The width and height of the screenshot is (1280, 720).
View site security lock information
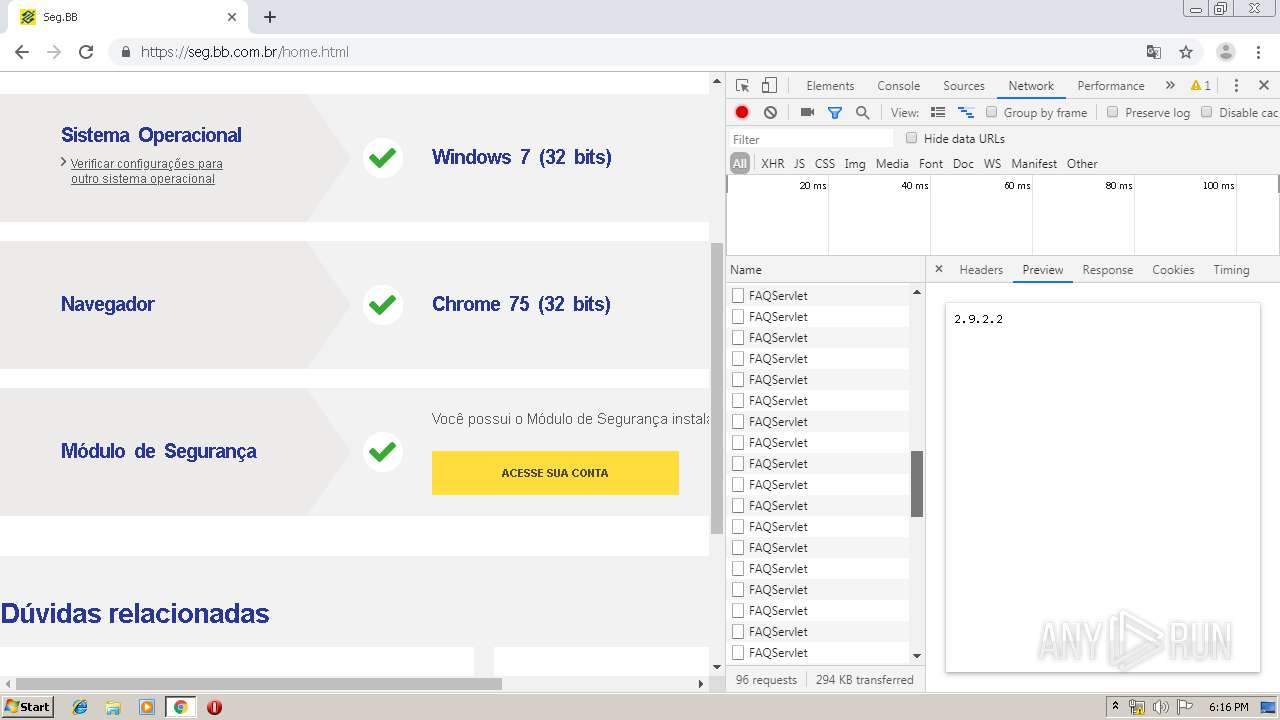(x=125, y=52)
